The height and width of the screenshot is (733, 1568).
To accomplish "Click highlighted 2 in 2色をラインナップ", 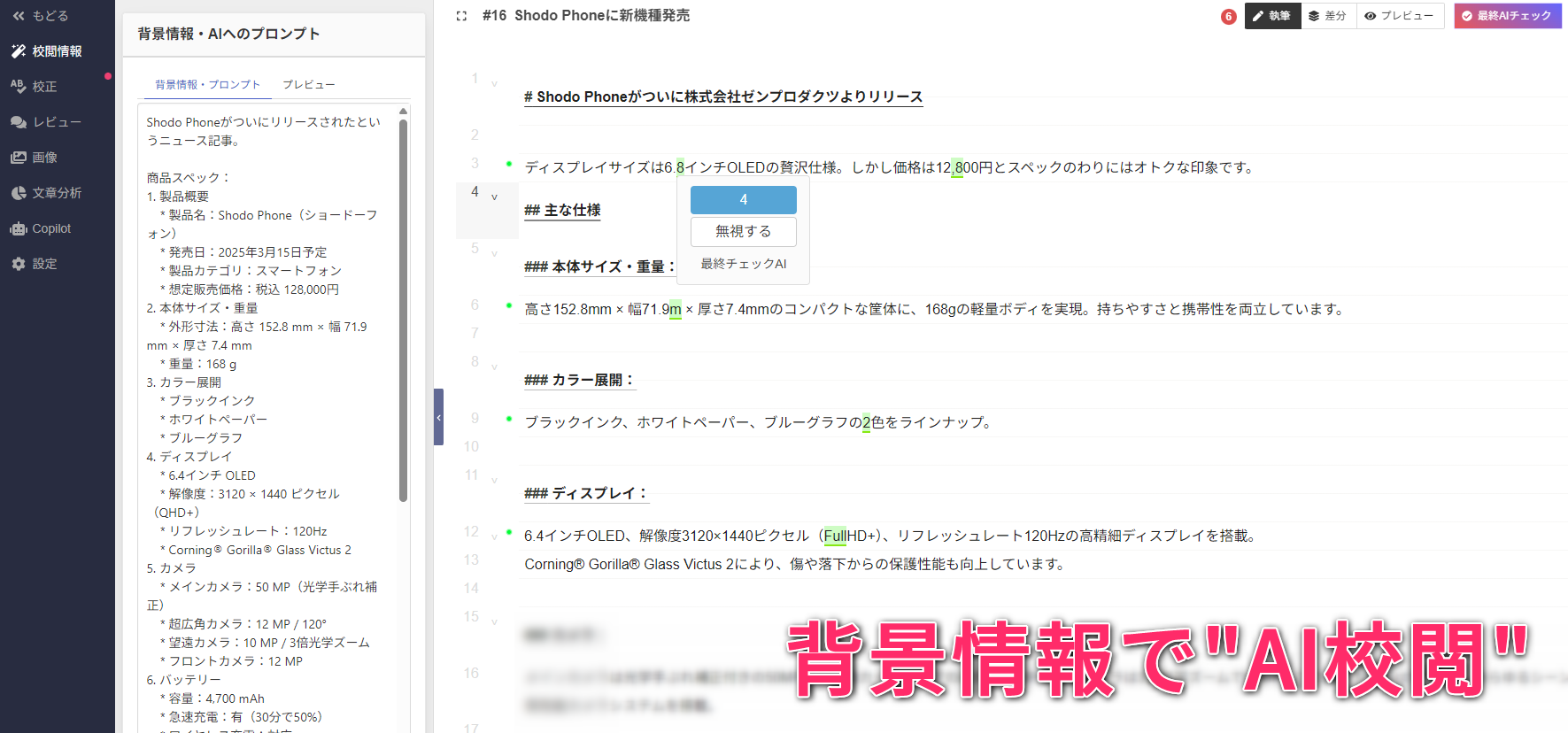I will 866,422.
